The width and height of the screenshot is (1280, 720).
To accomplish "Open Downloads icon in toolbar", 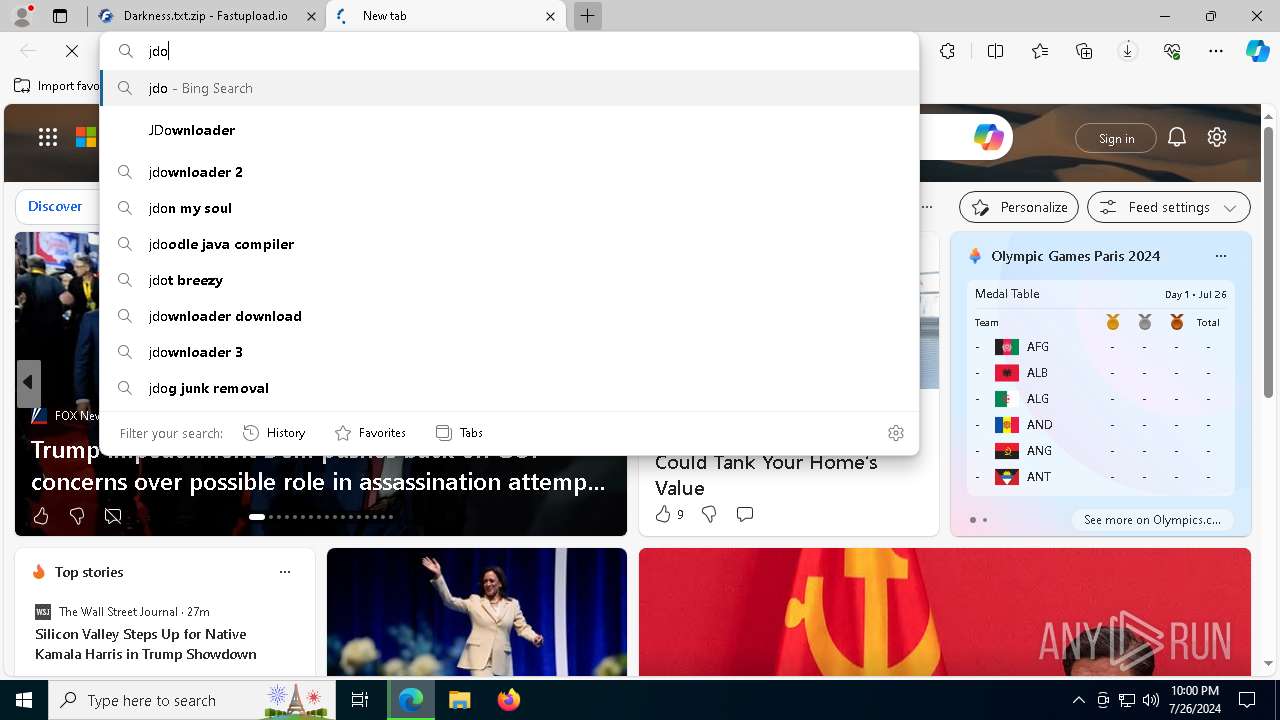I will [1128, 51].
